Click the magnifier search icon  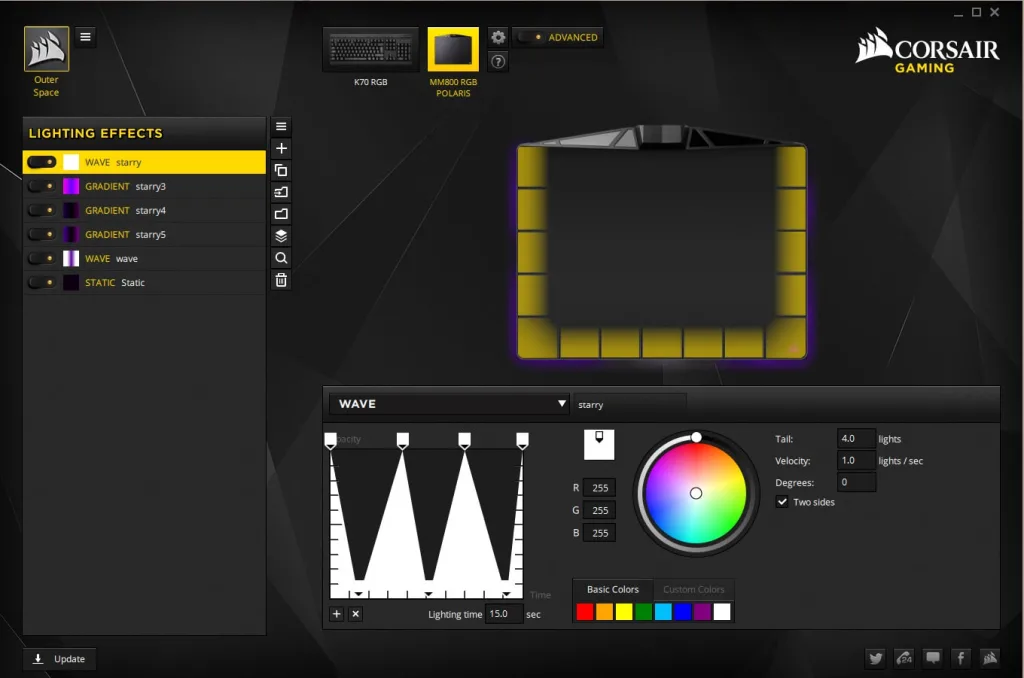coord(281,258)
